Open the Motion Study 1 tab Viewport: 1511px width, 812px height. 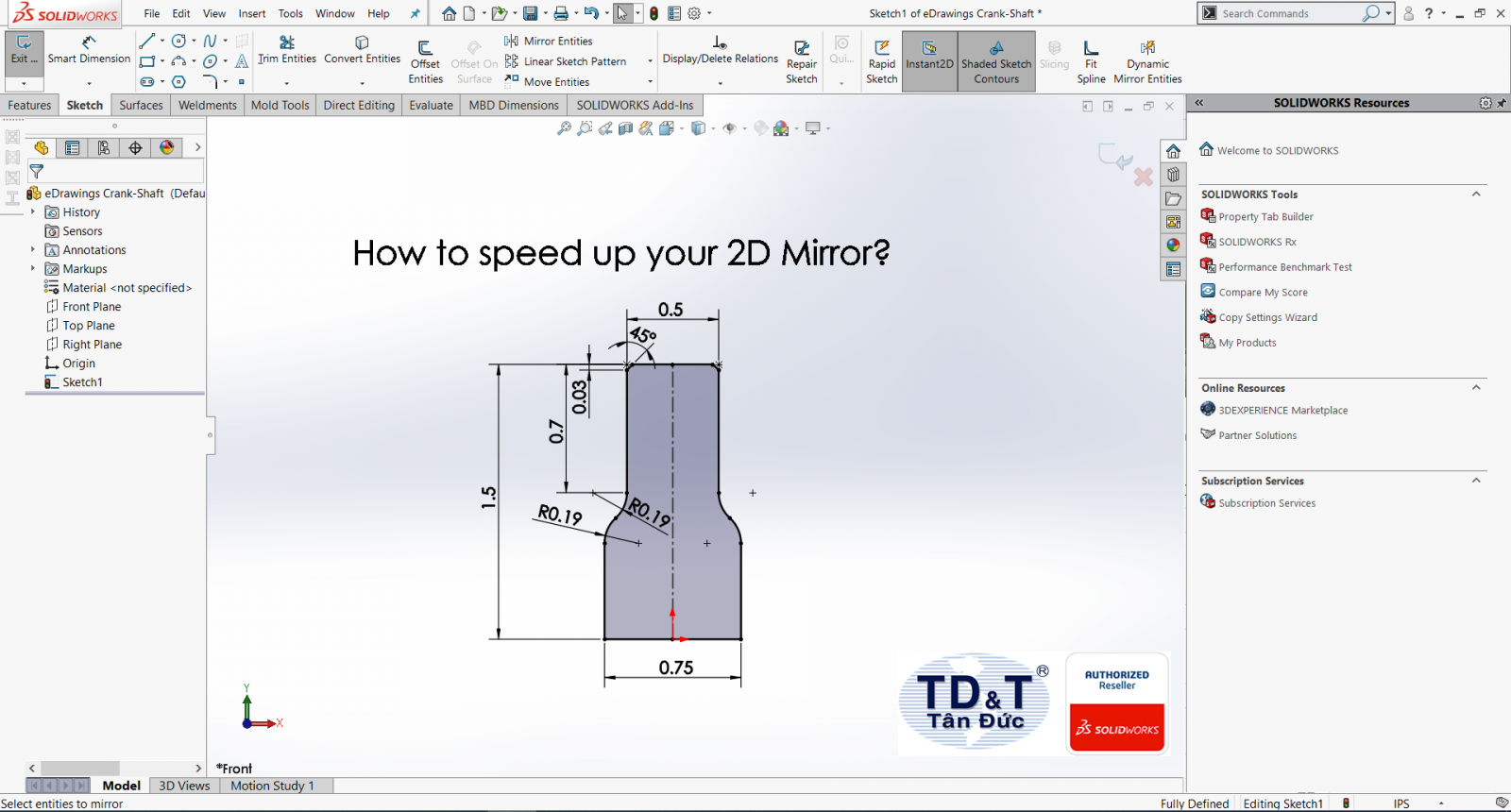(x=272, y=786)
